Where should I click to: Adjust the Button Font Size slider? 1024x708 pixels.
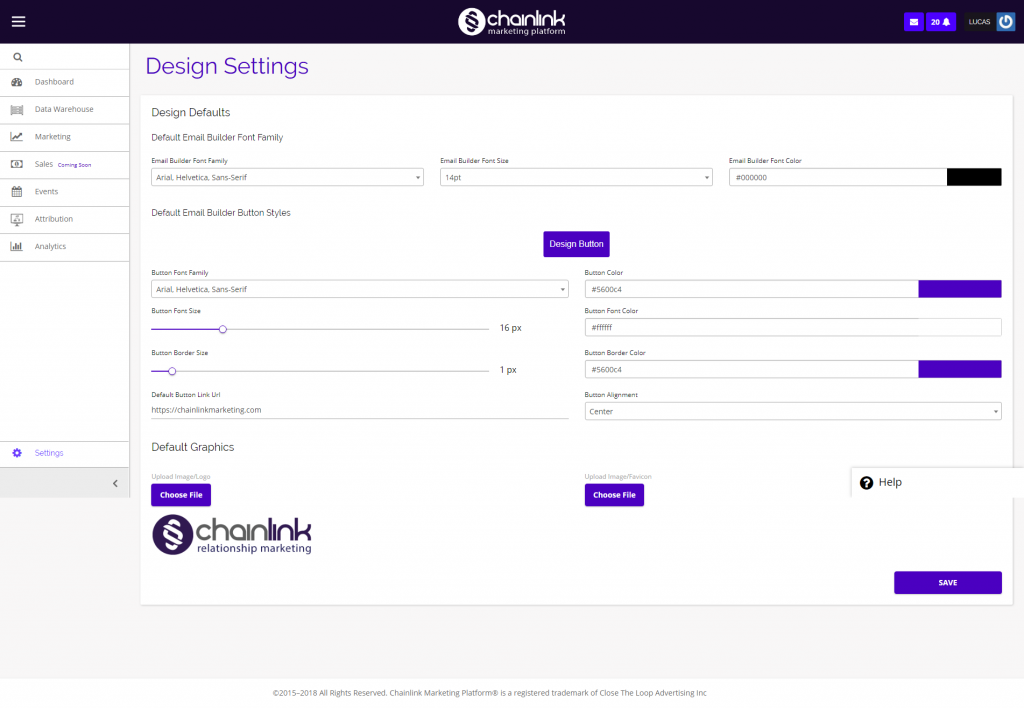tap(222, 328)
